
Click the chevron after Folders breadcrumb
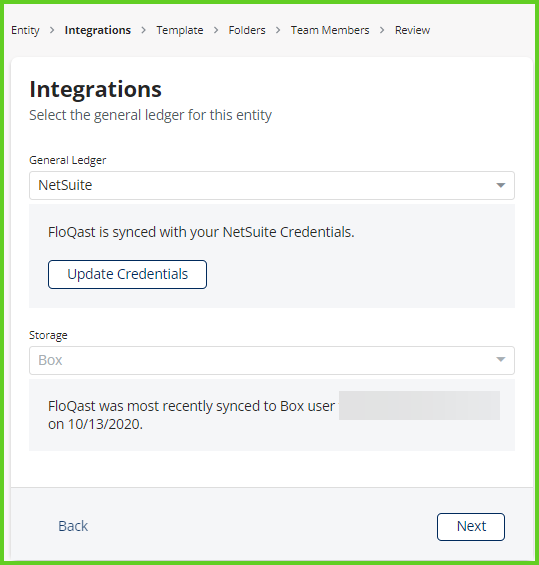pos(278,30)
